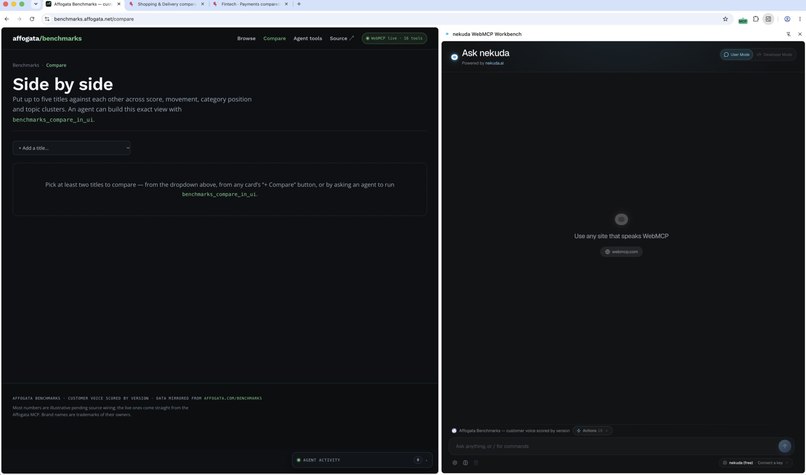Click the info icon below the input

coord(465,463)
